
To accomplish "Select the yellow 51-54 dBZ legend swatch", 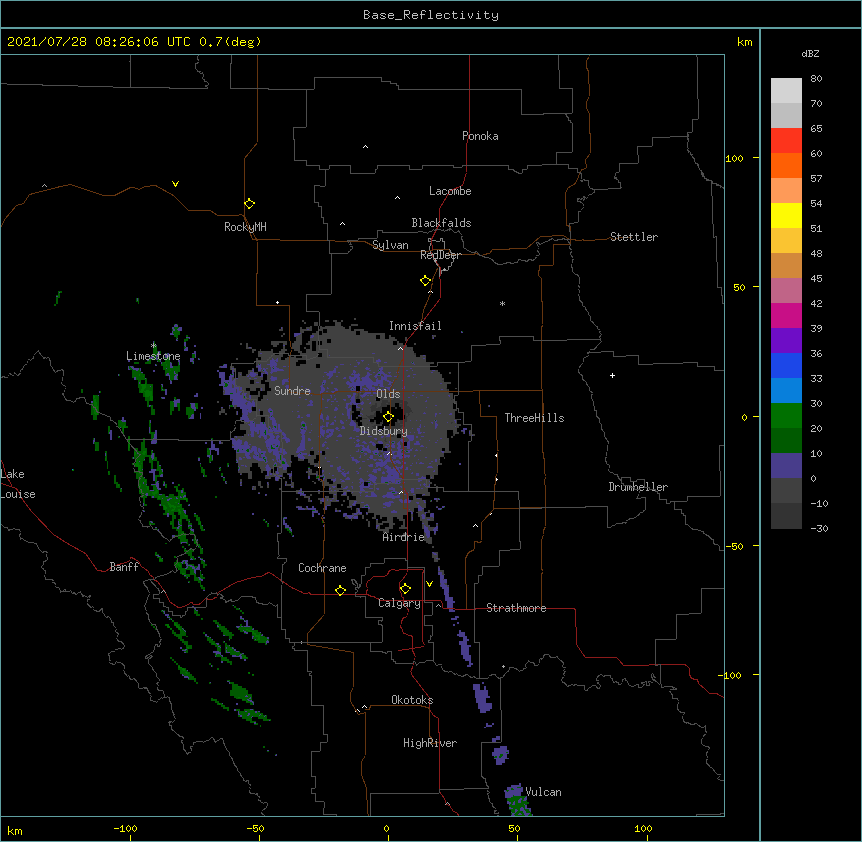I will click(786, 215).
